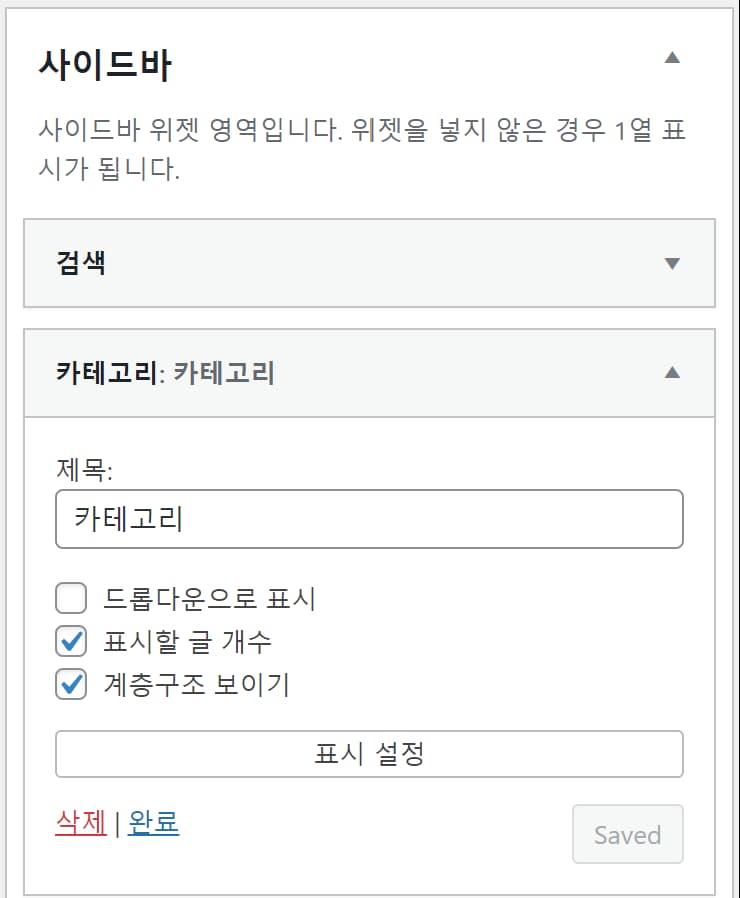Click the 표시할 글 개수 label text
This screenshot has width=740, height=898.
[x=187, y=641]
